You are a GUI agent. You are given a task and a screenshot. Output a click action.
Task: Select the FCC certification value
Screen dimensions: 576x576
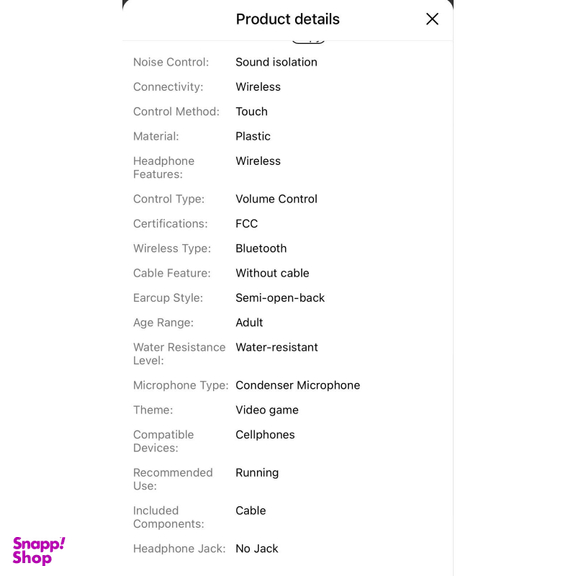246,223
